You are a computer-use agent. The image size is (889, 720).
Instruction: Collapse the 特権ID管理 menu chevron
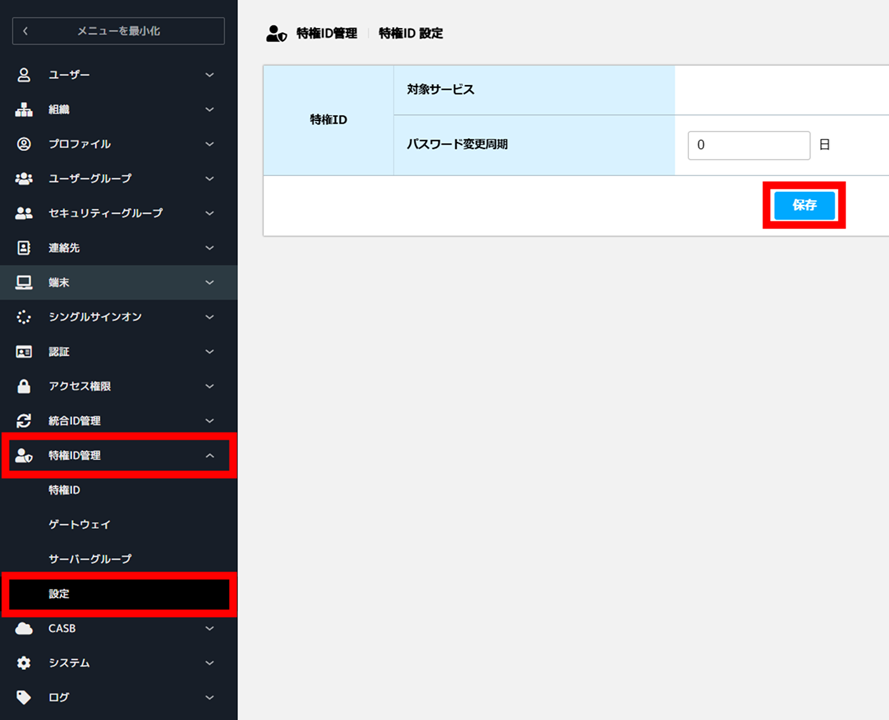pos(210,455)
